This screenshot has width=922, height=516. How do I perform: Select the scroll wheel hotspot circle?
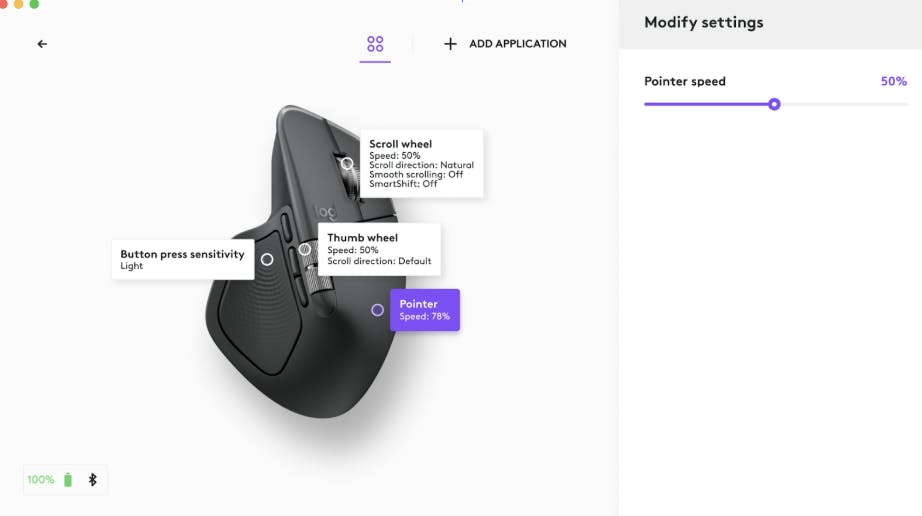pyautogui.click(x=347, y=163)
